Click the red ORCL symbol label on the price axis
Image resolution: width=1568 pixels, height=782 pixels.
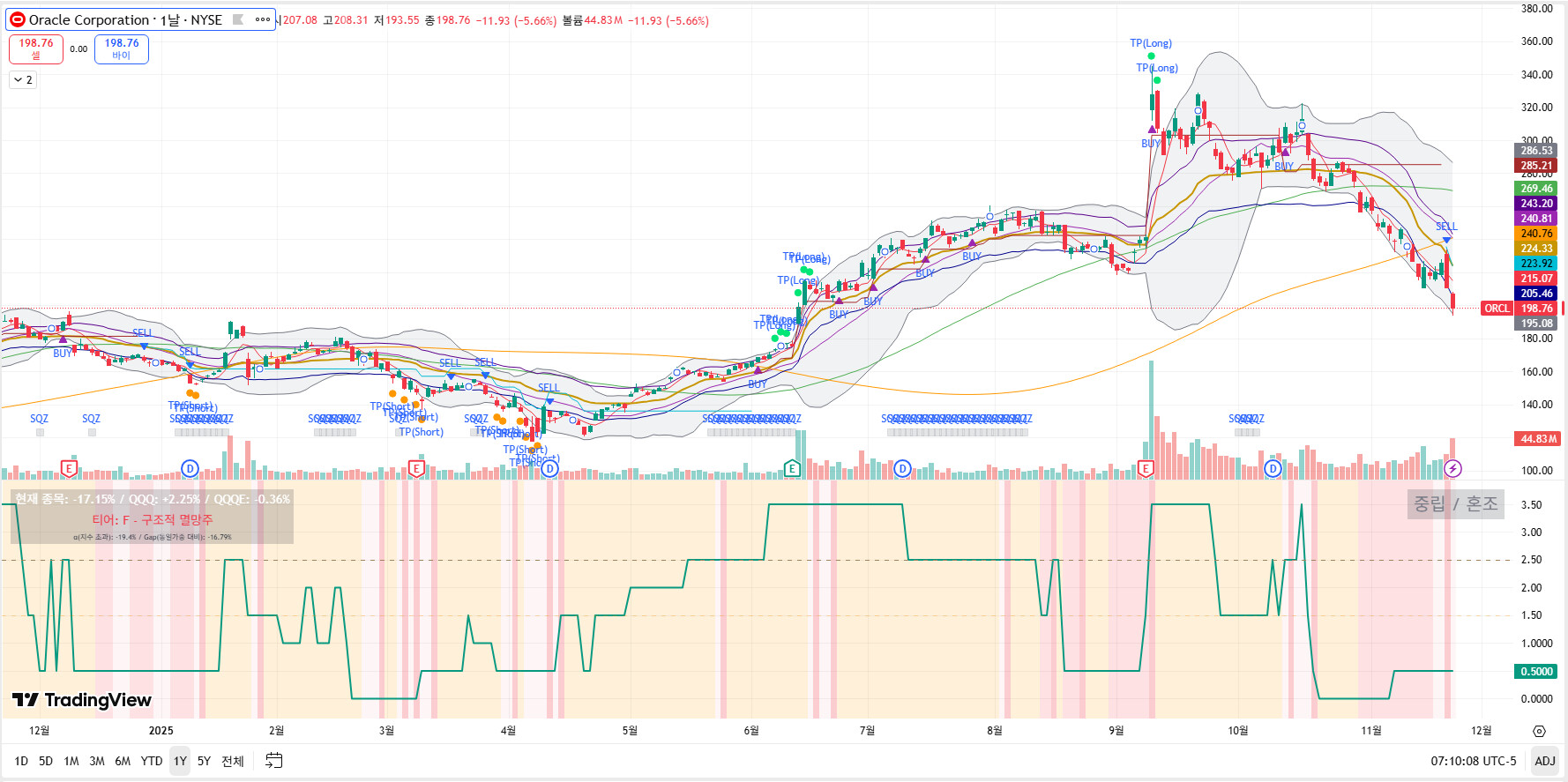pyautogui.click(x=1497, y=308)
